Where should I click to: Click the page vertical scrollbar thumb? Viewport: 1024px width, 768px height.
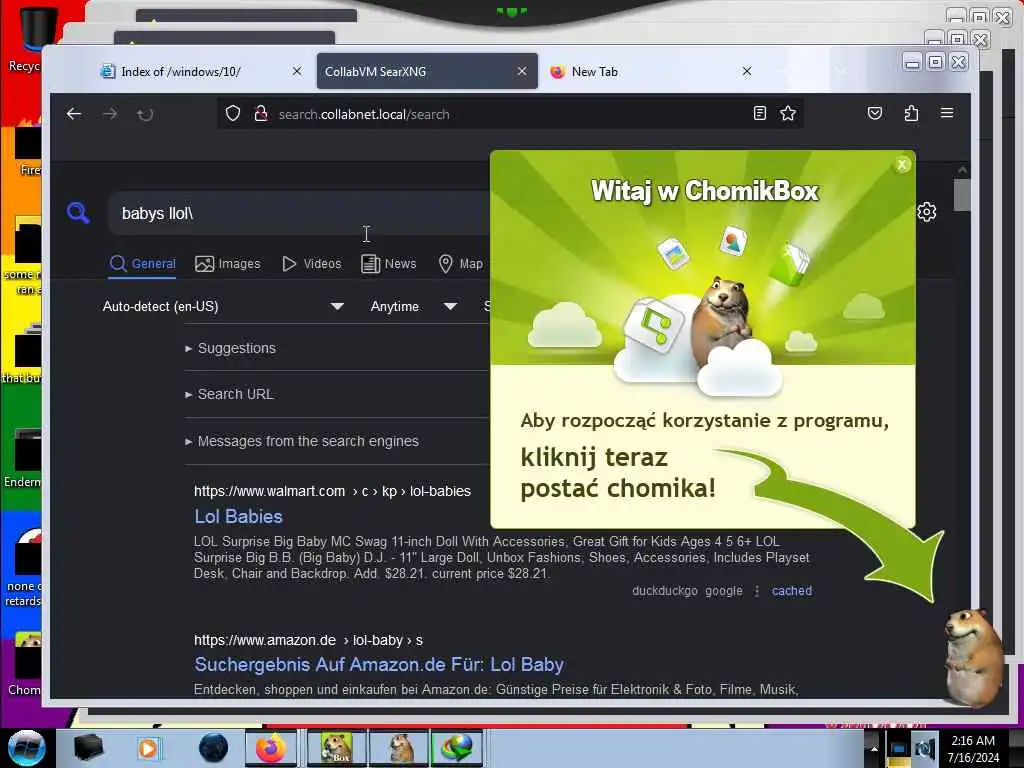[961, 195]
